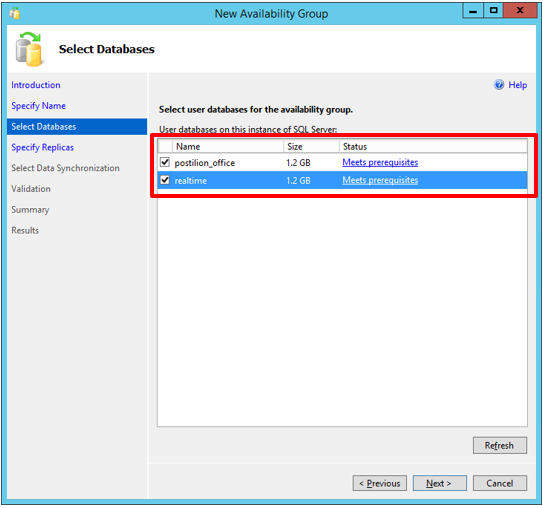Uncheck the realtime database checkbox
543x508 pixels.
165,180
